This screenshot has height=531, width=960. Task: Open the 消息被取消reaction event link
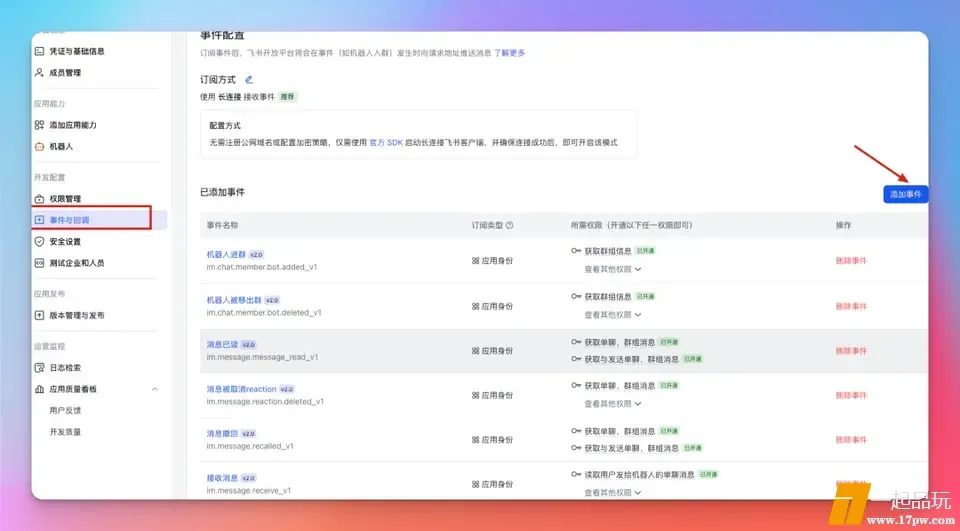(241, 390)
